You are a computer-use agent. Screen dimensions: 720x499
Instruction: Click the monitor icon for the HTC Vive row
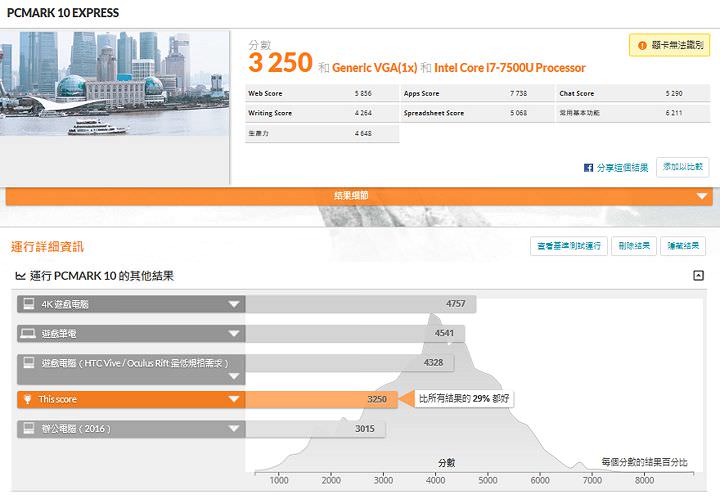pyautogui.click(x=26, y=362)
